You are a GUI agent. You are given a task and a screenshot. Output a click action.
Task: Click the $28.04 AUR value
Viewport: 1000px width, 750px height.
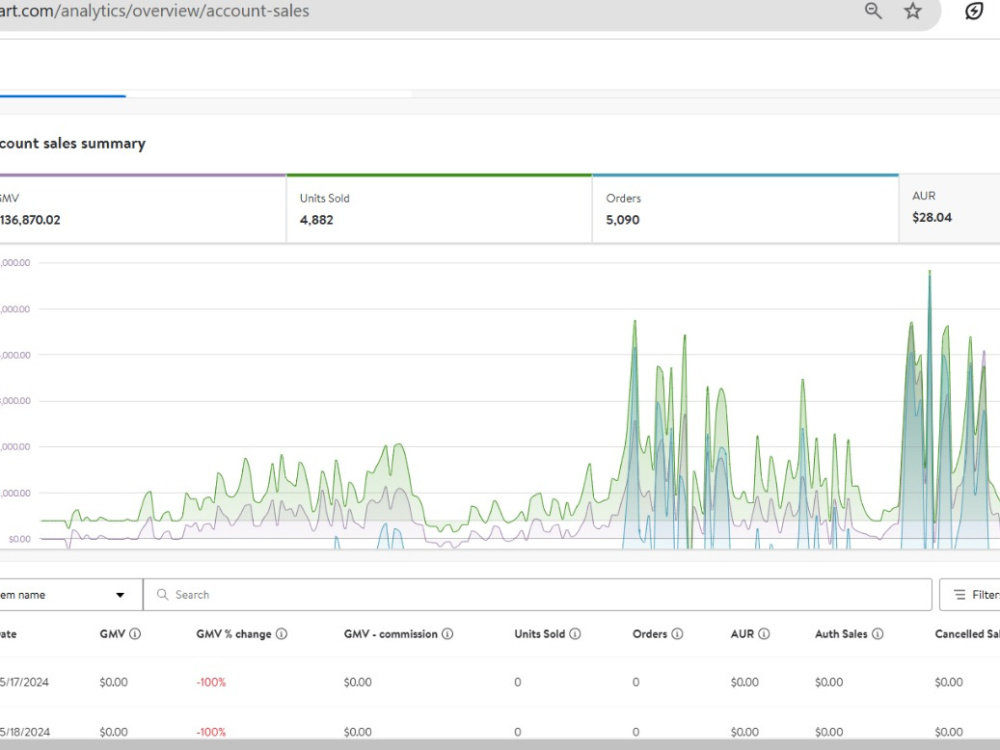pos(932,217)
